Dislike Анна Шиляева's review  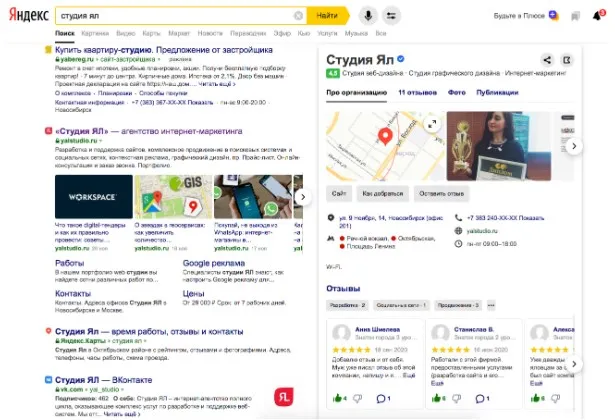pyautogui.click(x=357, y=398)
